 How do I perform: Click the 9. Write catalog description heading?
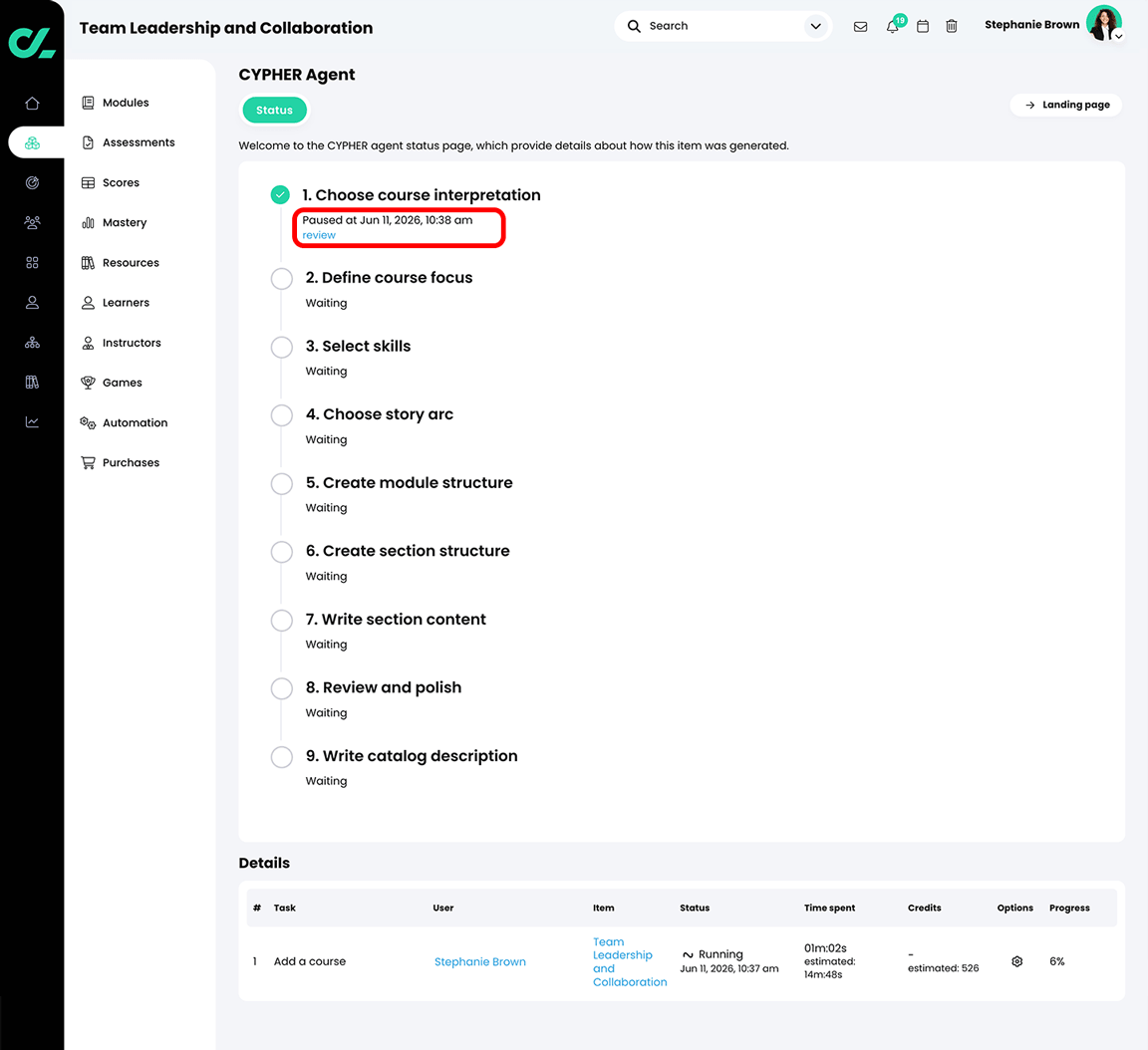pos(412,756)
